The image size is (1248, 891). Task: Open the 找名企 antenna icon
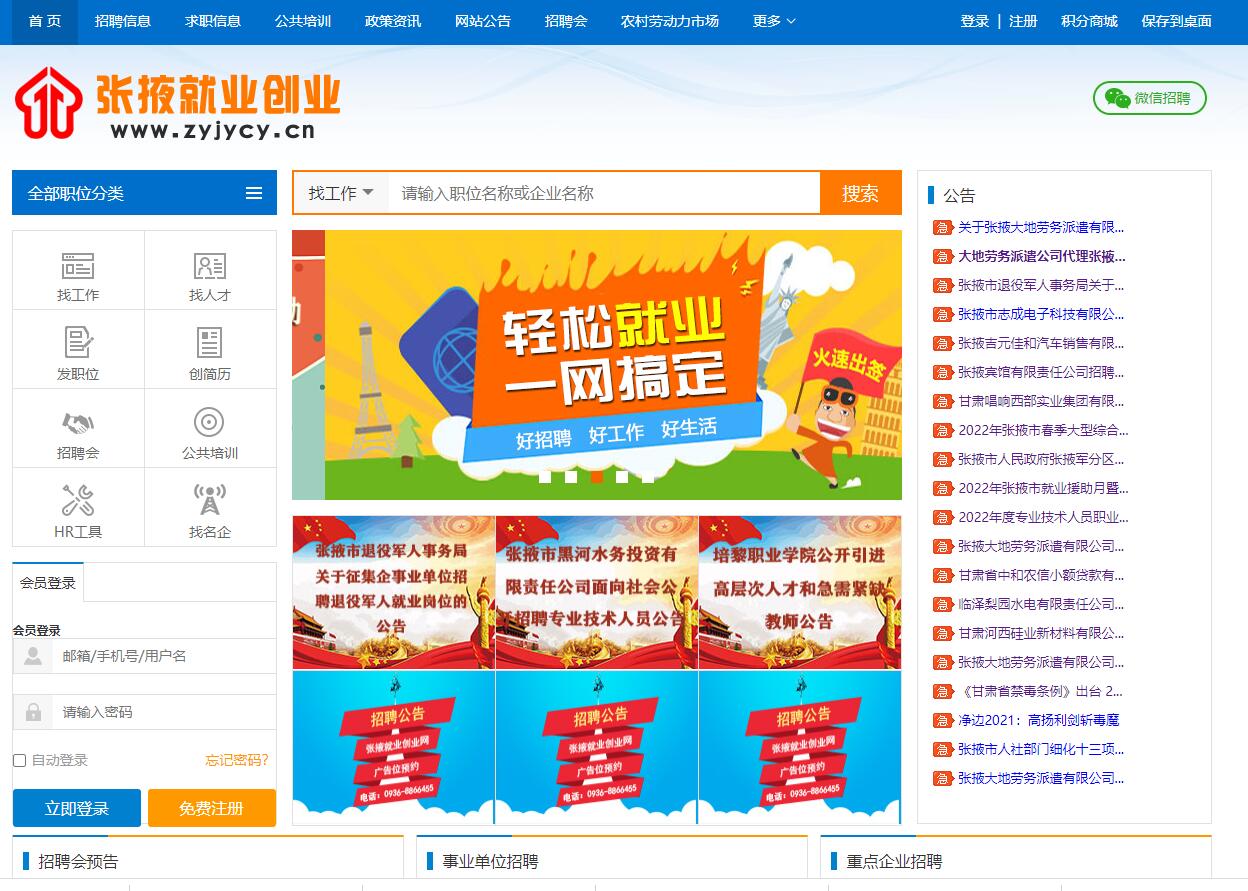click(210, 500)
